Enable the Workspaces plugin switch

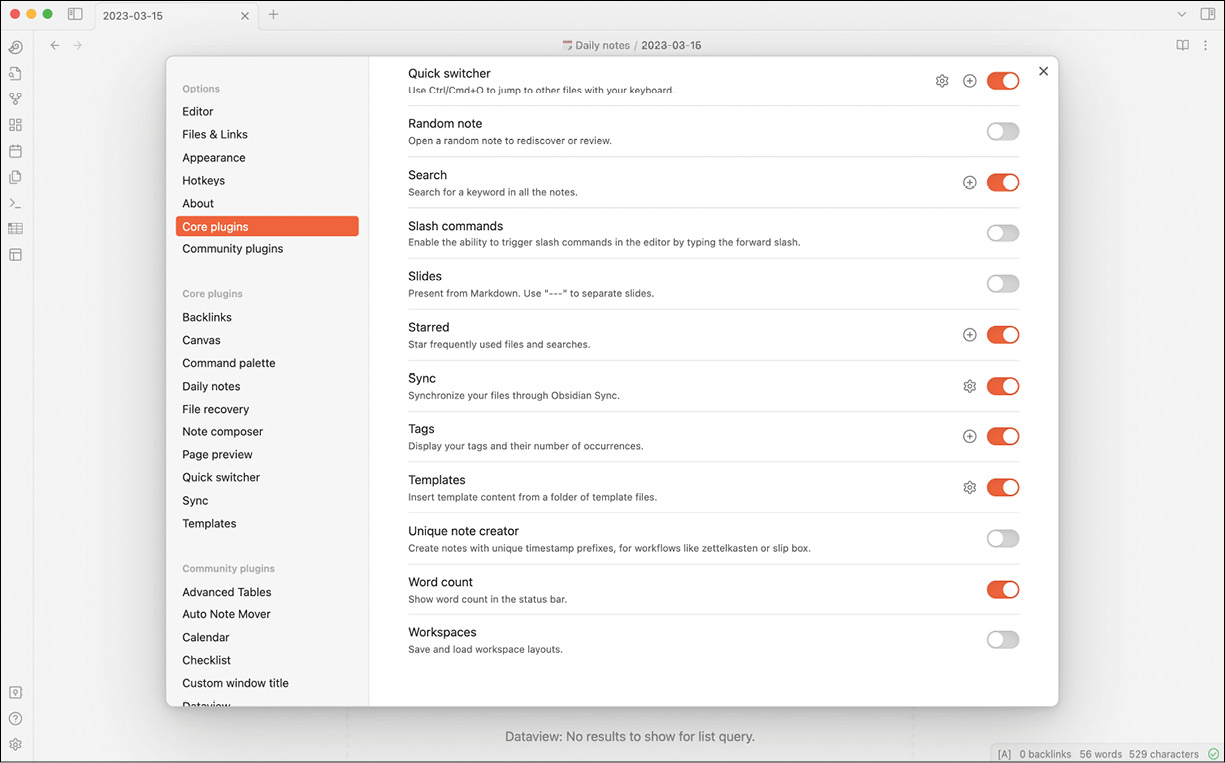point(1002,640)
